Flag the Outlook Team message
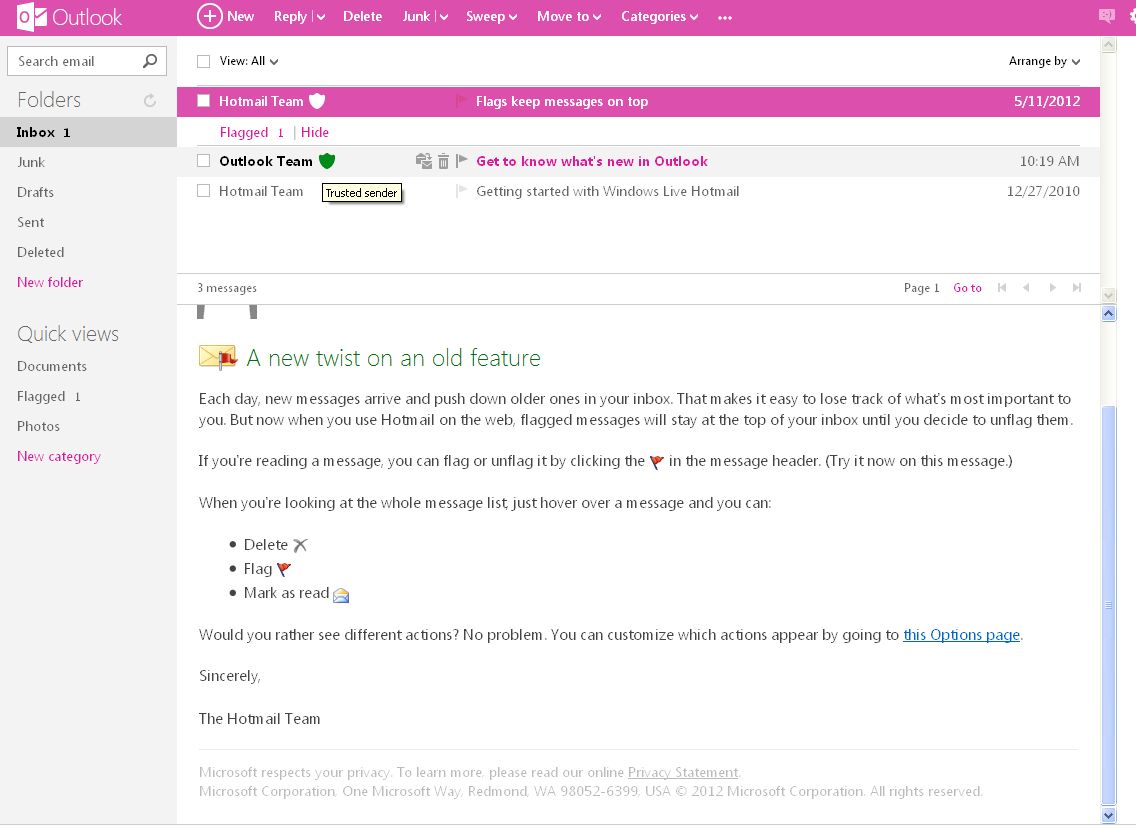Screen dimensions: 1136x834 coord(462,161)
